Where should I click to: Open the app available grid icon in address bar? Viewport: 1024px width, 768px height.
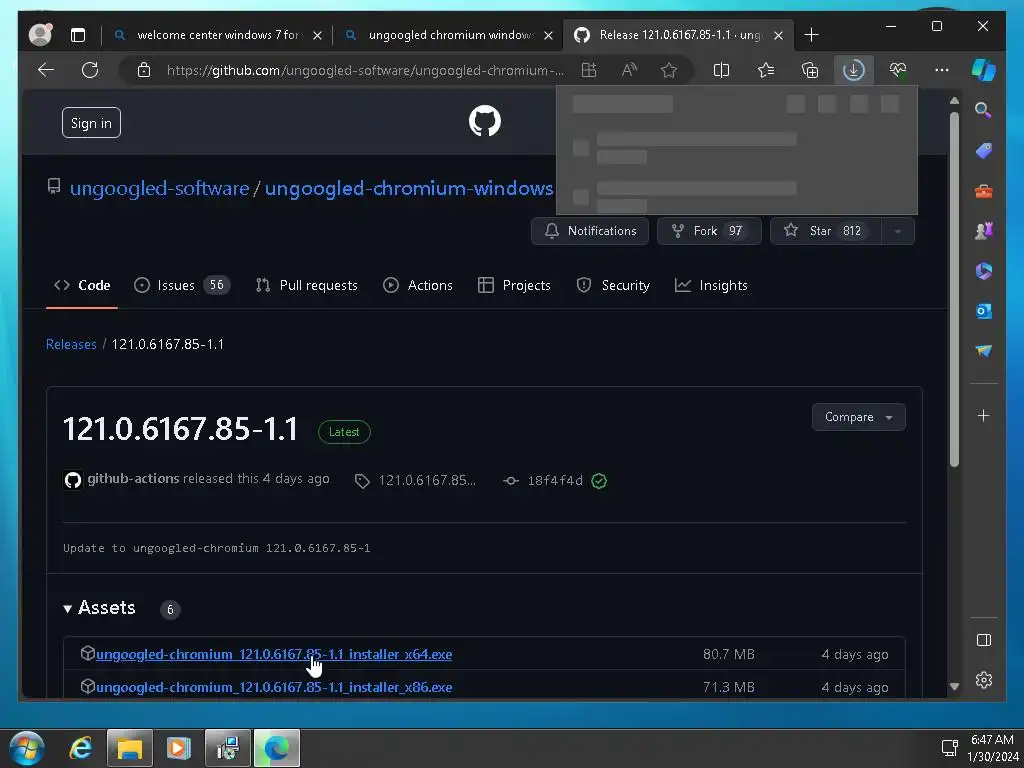pyautogui.click(x=589, y=71)
